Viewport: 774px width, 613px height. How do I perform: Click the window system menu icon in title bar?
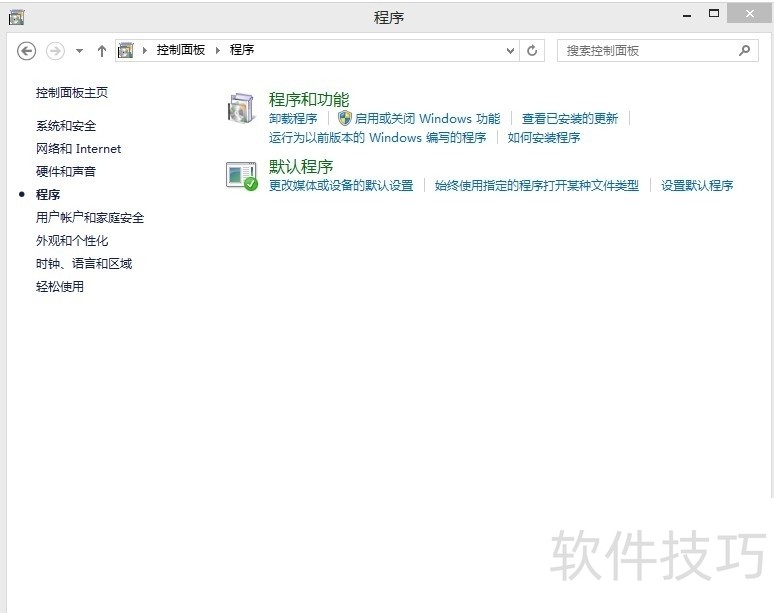16,17
